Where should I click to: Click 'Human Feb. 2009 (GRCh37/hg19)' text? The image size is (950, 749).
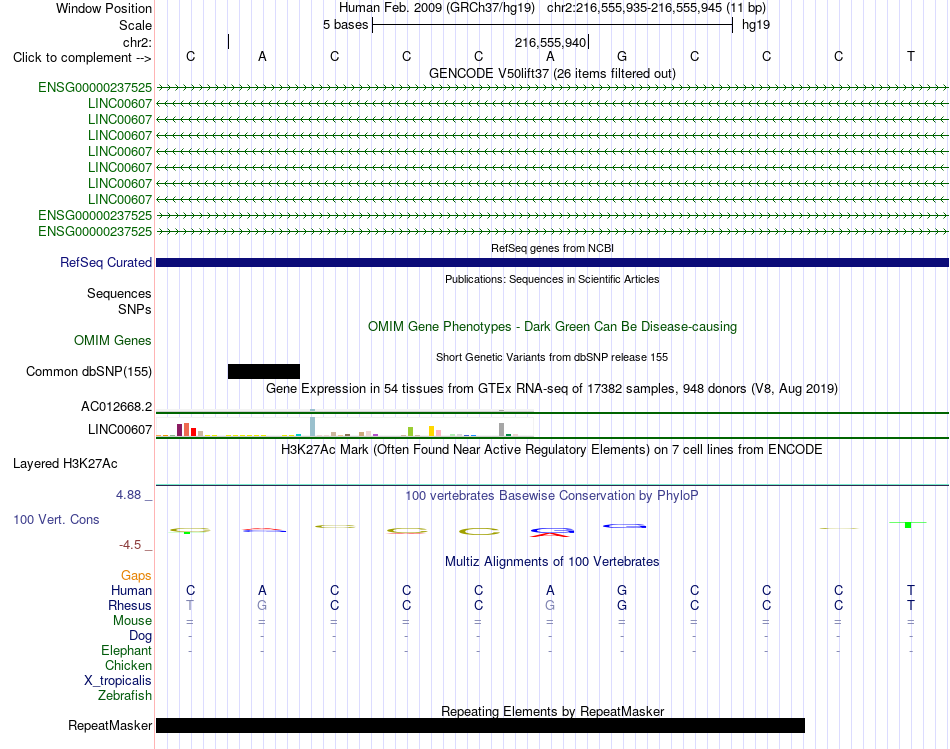tap(437, 8)
